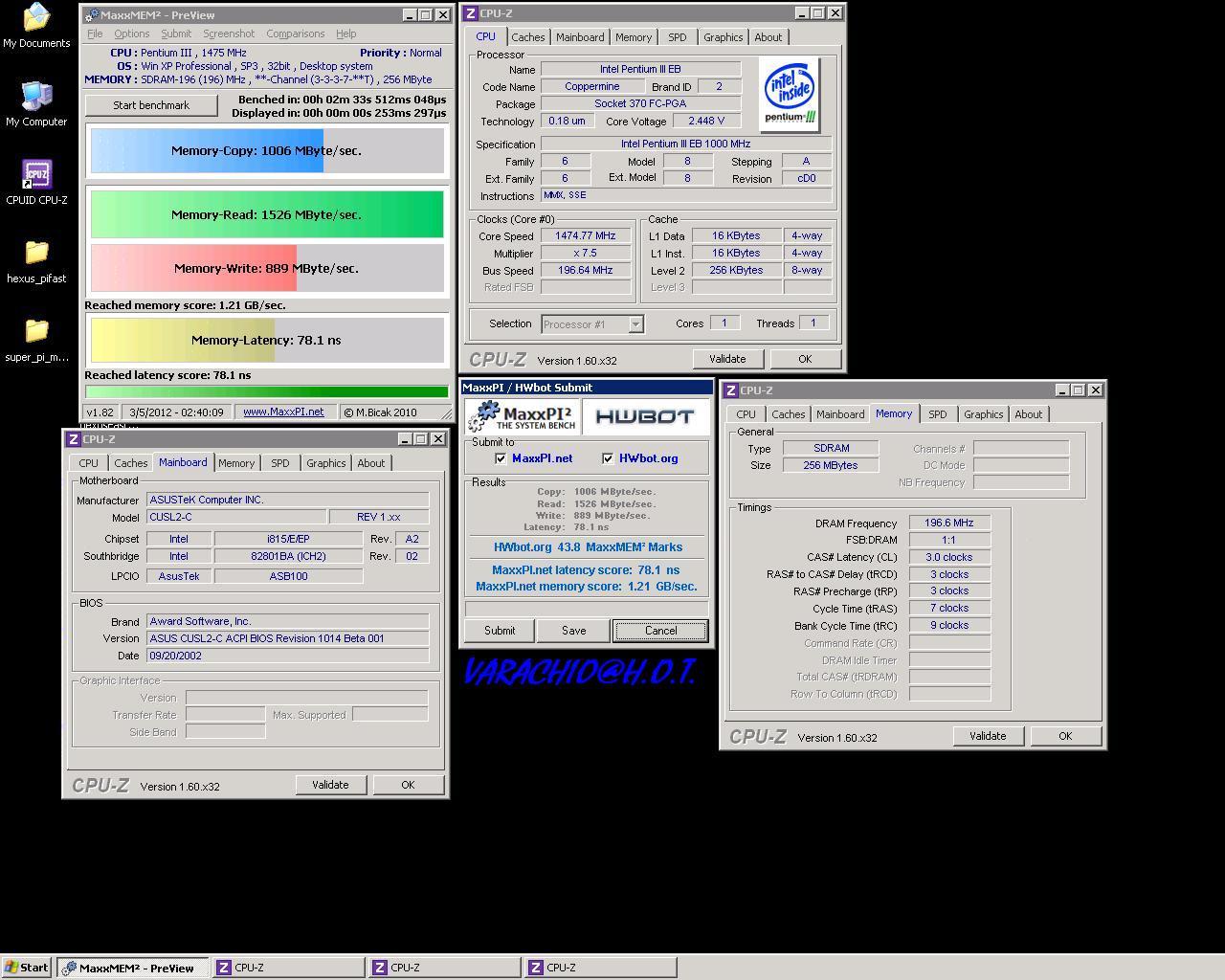The width and height of the screenshot is (1225, 980).
Task: Select Mainboard tab in CPU-Z CPU window
Action: [x=580, y=37]
